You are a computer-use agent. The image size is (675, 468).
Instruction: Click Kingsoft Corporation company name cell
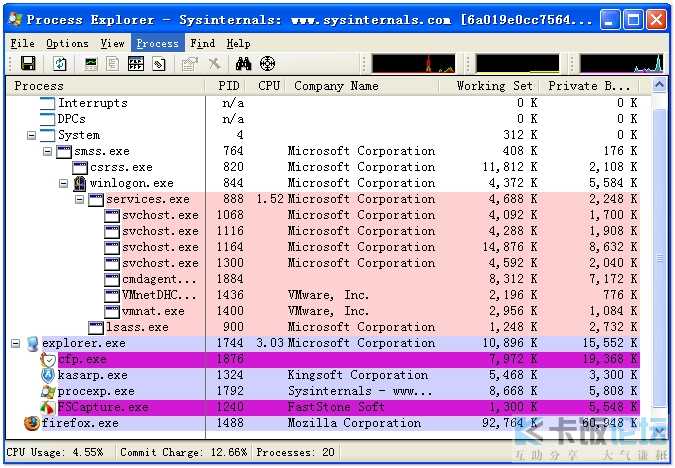coord(358,375)
